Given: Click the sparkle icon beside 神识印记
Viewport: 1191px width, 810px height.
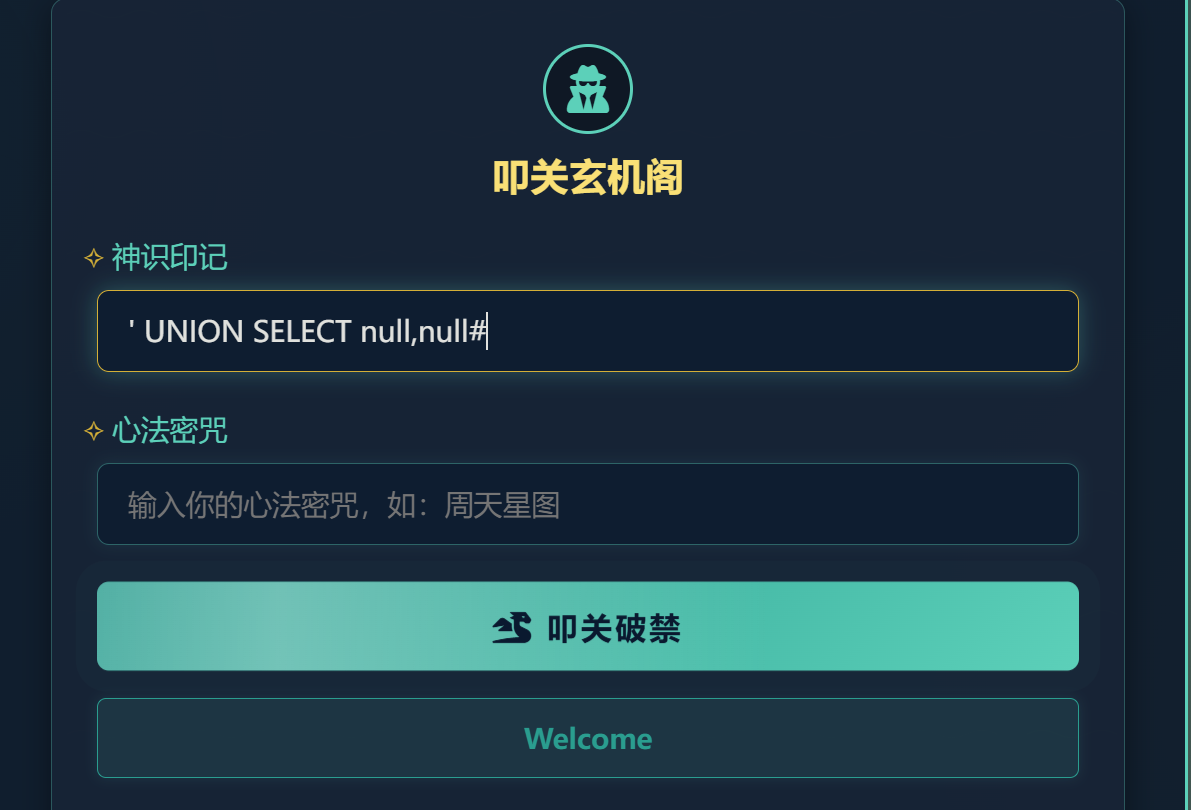Looking at the screenshot, I should tap(94, 259).
